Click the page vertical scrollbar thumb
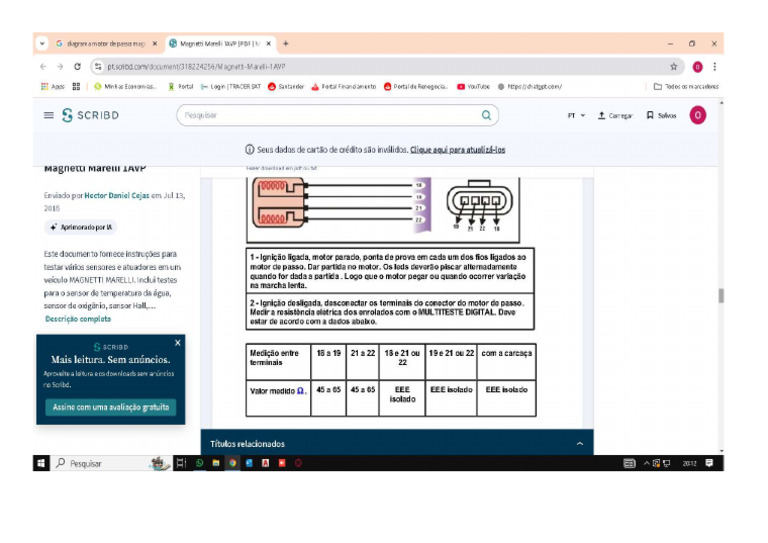 [720, 295]
